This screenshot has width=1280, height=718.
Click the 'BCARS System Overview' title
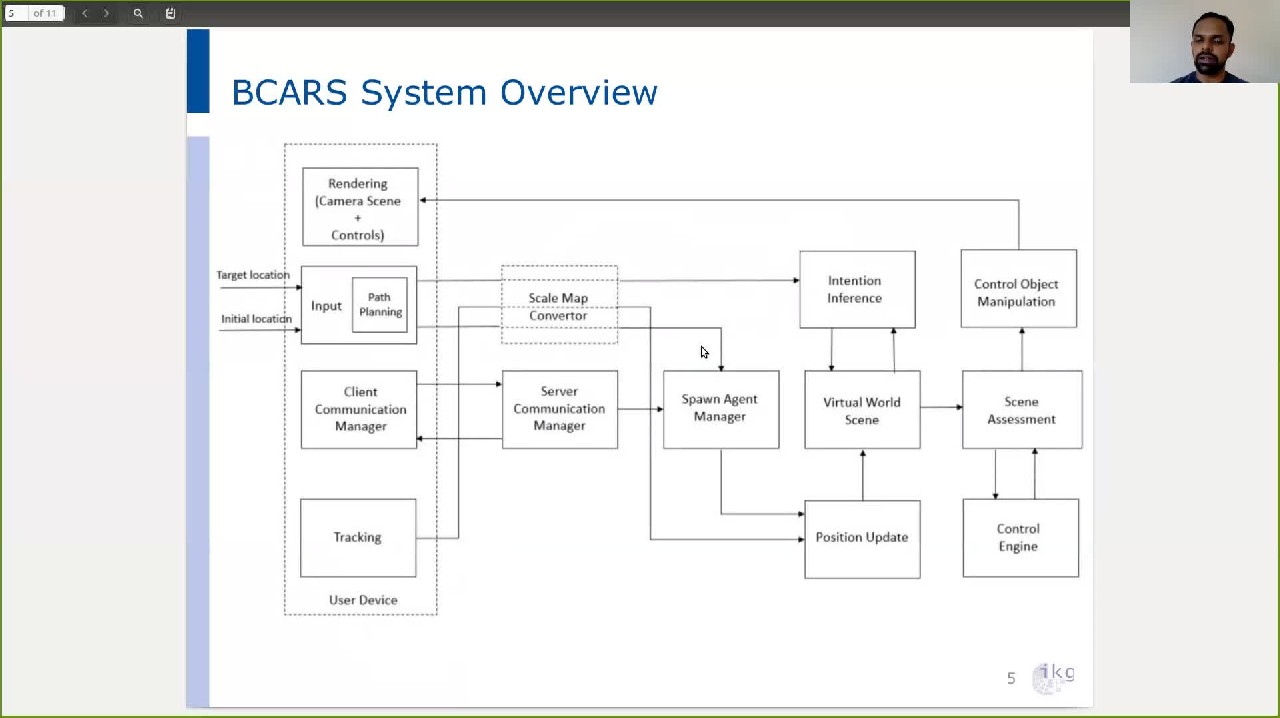pyautogui.click(x=444, y=92)
